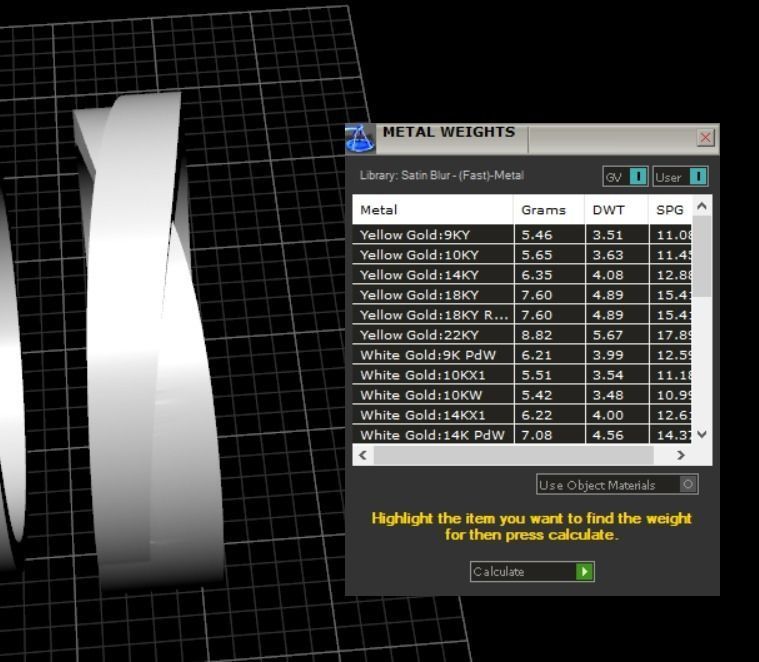Click the Grams column header
This screenshot has height=662, width=759.
[x=549, y=210]
